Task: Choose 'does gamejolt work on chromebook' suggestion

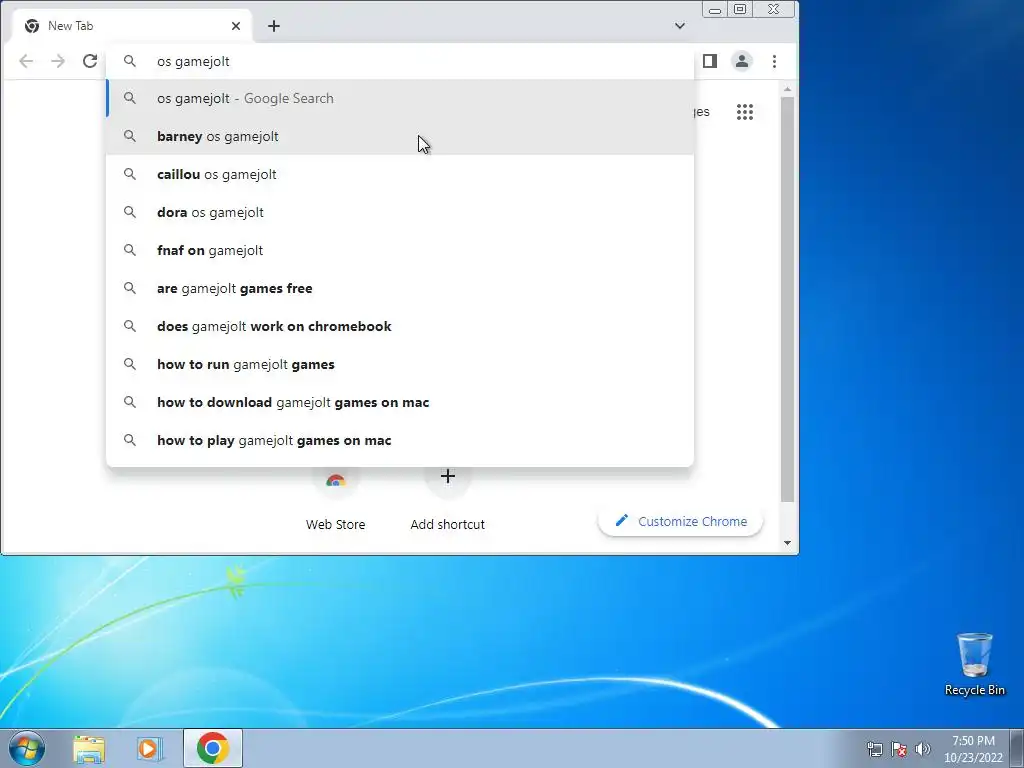Action: [400, 326]
